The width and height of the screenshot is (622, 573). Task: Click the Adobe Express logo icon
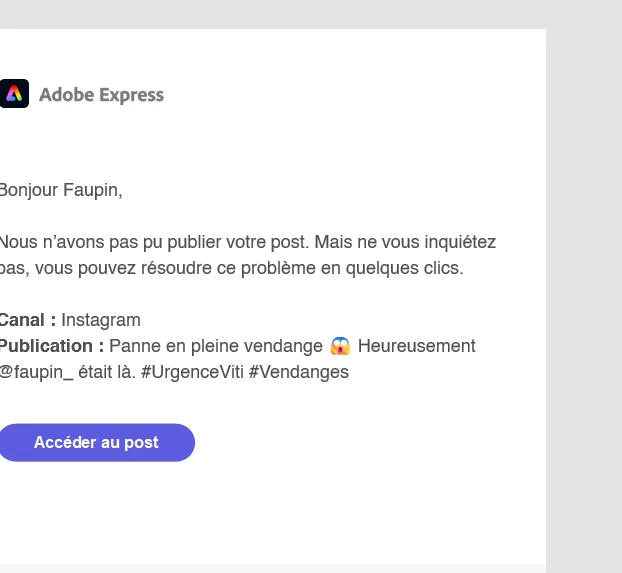click(x=14, y=94)
